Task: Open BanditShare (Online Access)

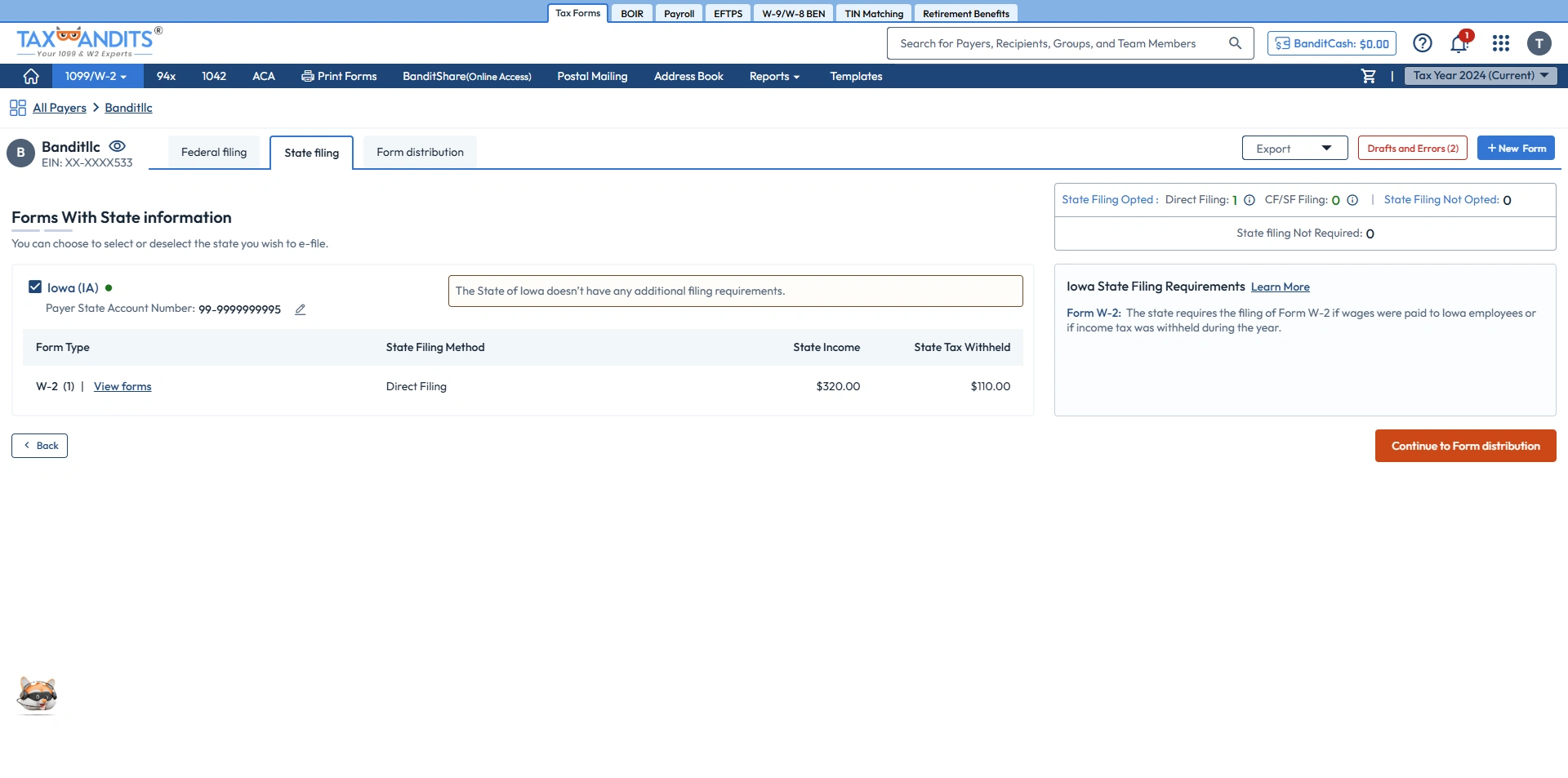Action: click(x=467, y=76)
